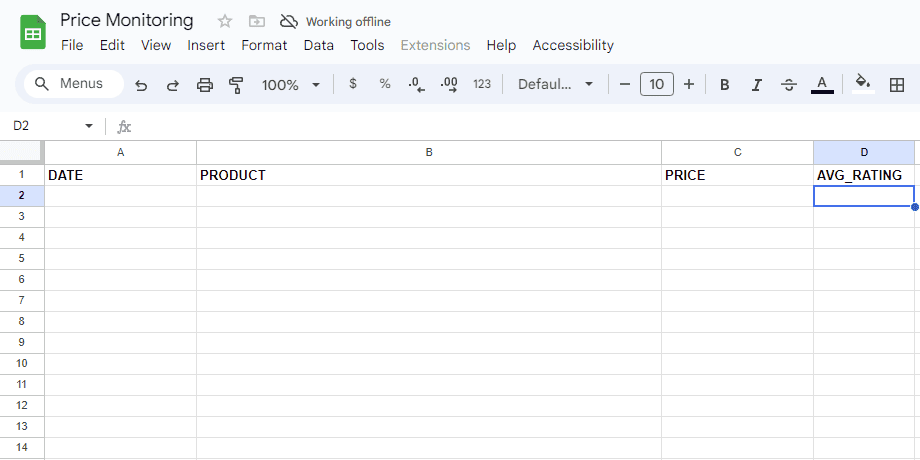Open the File menu
Image resolution: width=920 pixels, height=460 pixels.
pos(72,45)
